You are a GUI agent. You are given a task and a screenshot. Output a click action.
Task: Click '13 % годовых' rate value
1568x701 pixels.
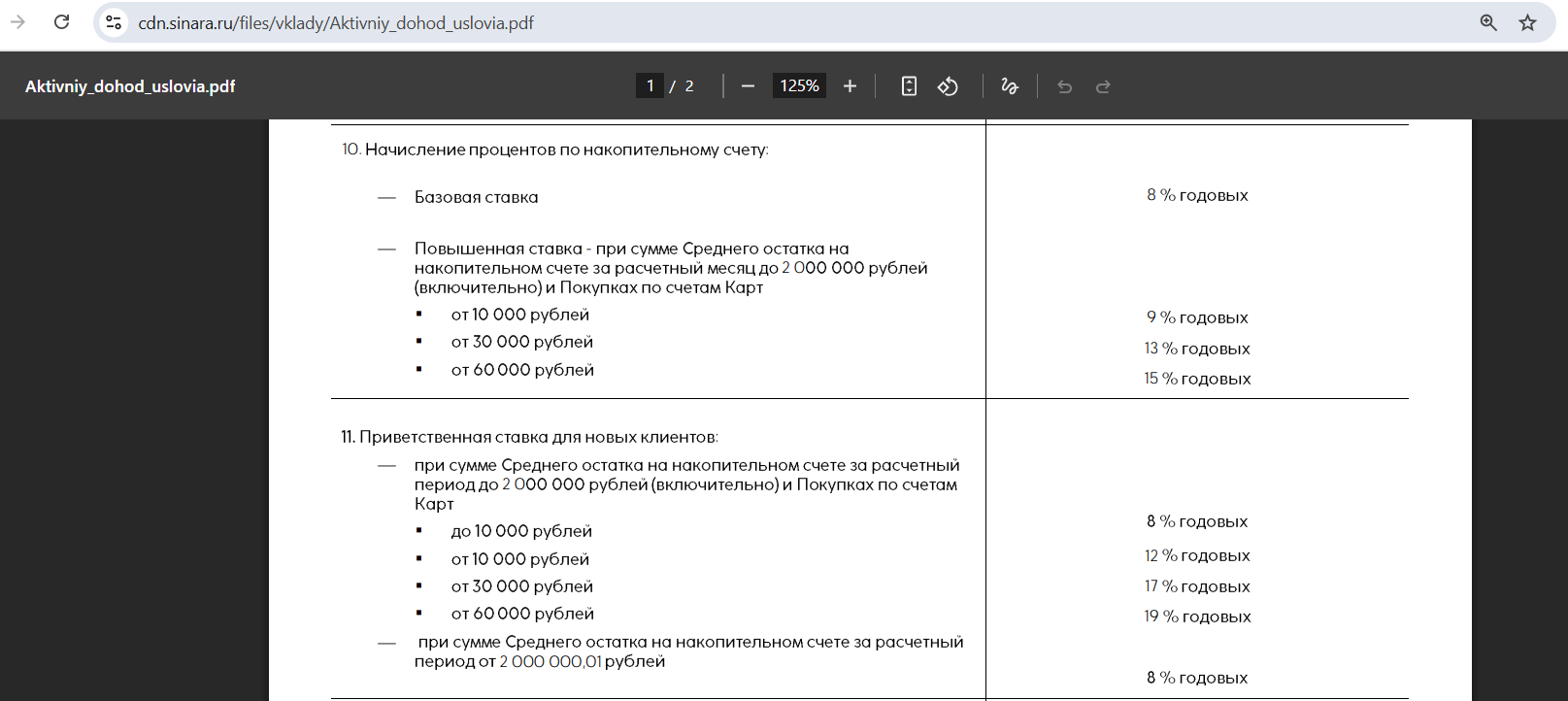1197,349
